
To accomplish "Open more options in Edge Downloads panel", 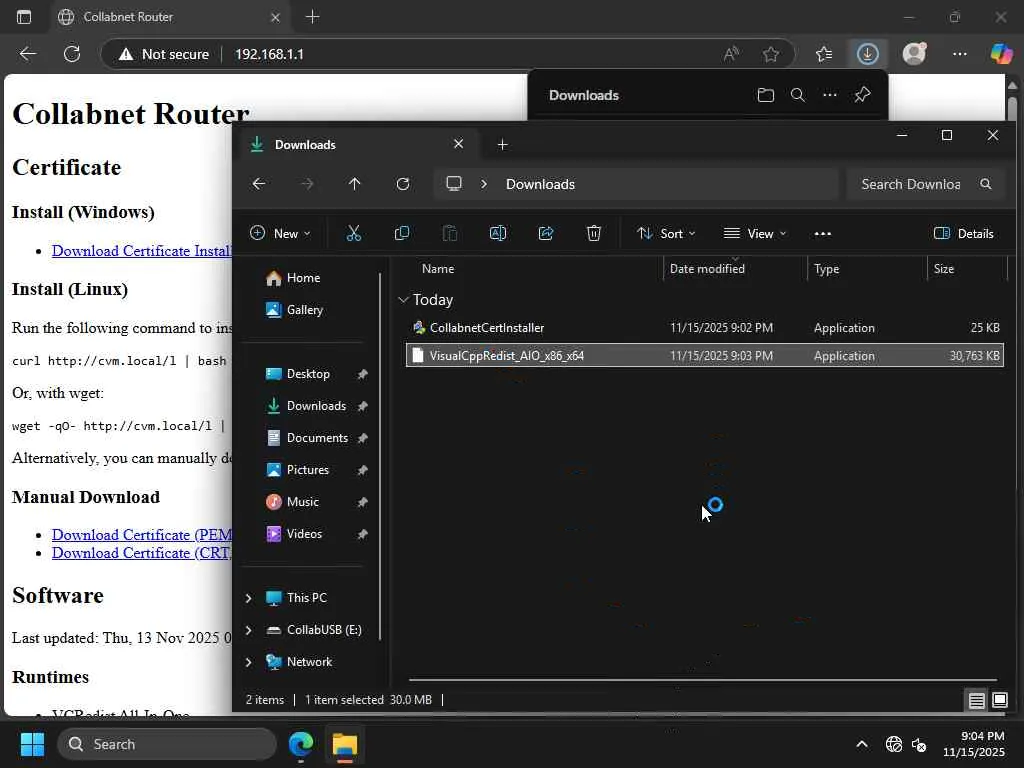I will click(829, 95).
